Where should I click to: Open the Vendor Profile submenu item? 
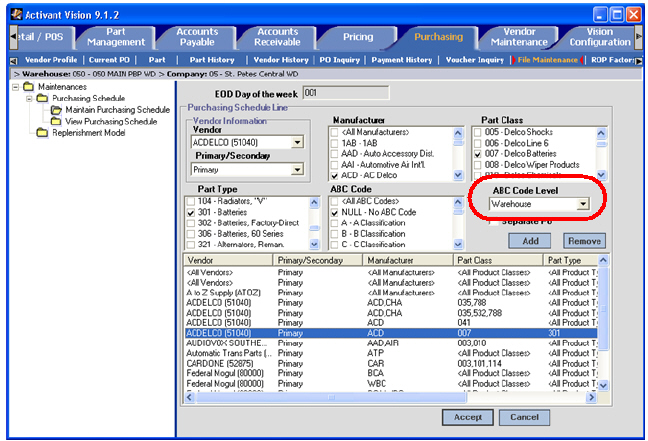coord(51,60)
